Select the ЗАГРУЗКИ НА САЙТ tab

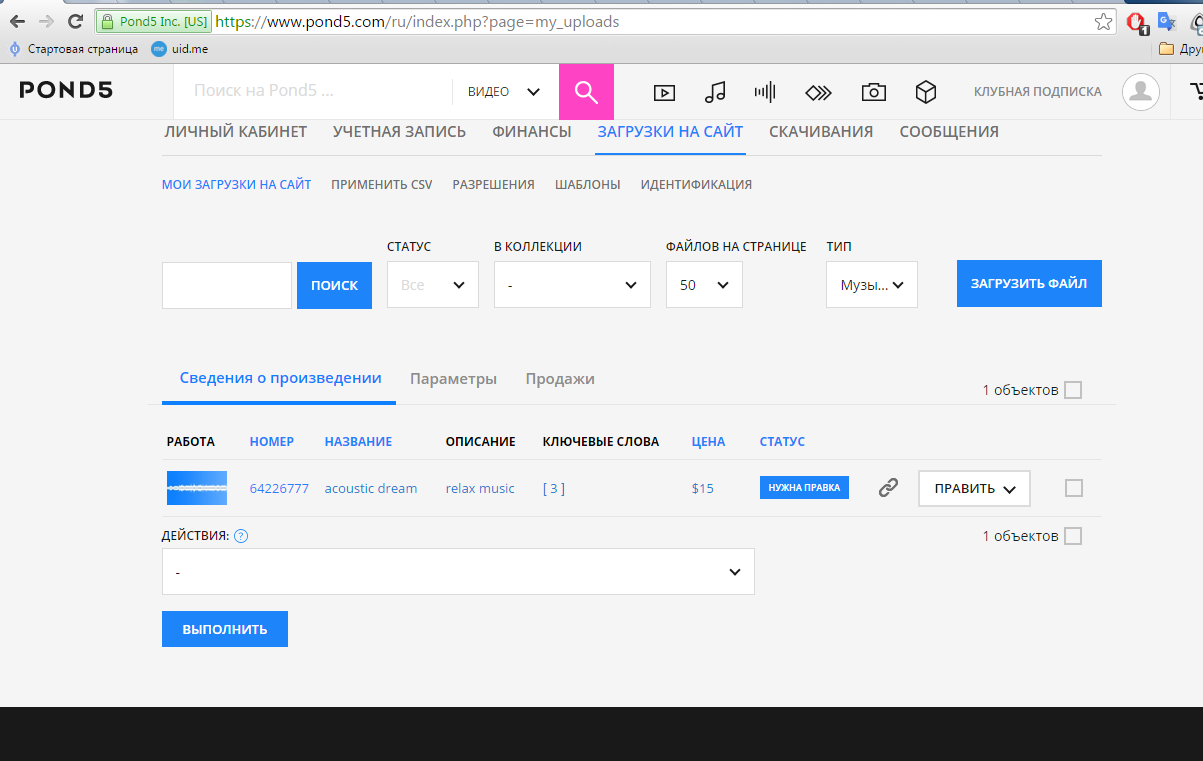pyautogui.click(x=670, y=132)
